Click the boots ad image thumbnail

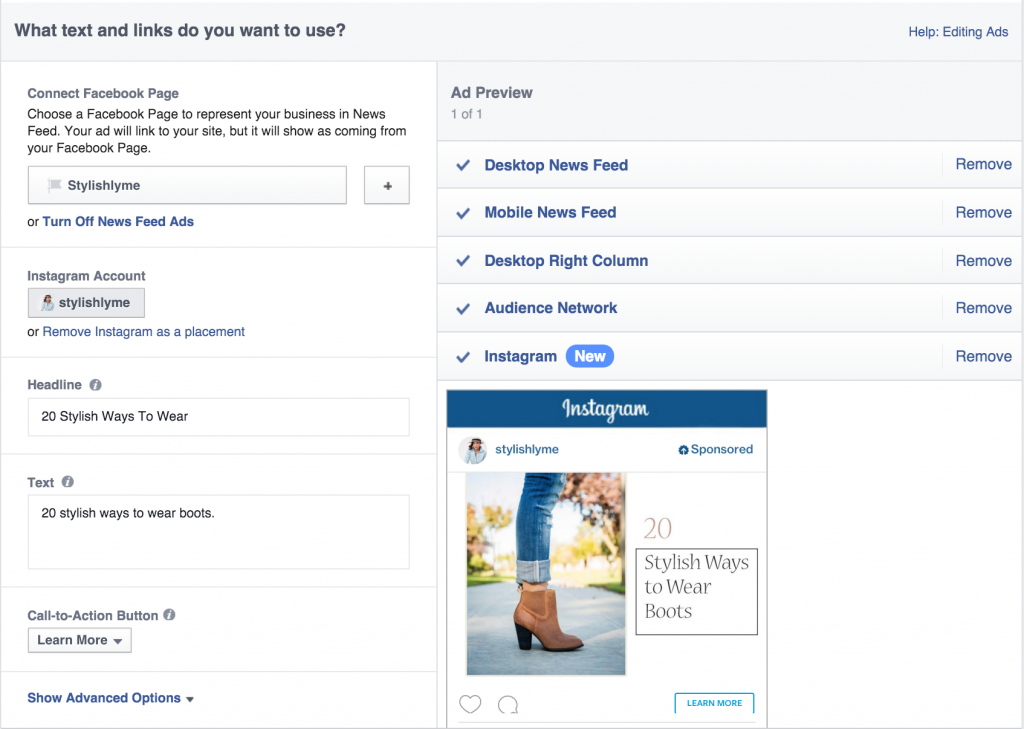tap(546, 573)
